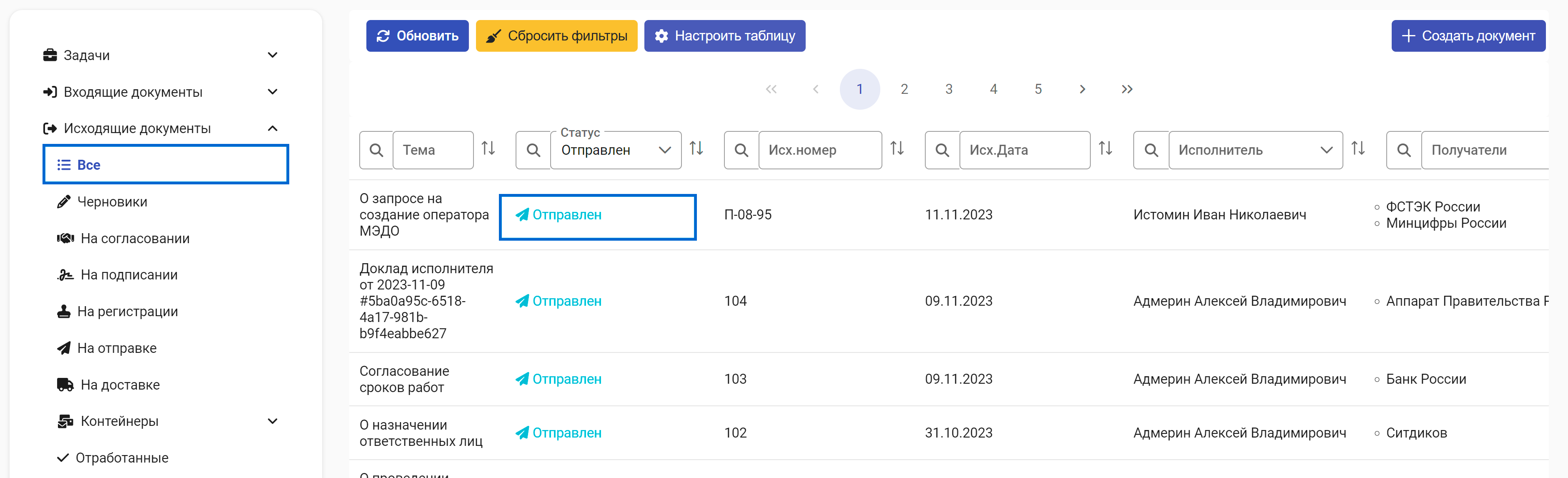Viewport: 1568px width, 478px height.
Task: Open the Исполнитель filter dropdown
Action: [1256, 150]
